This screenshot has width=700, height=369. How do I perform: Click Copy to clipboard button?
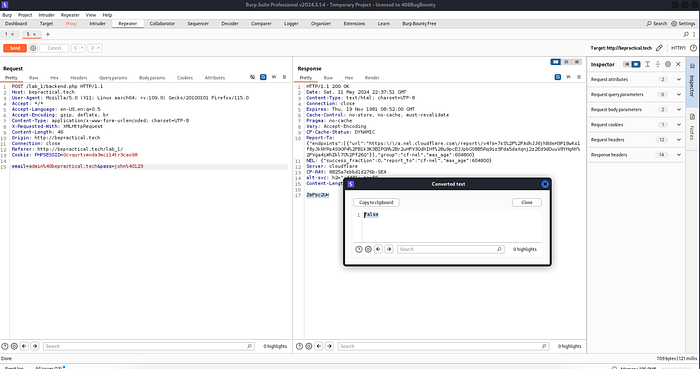click(x=376, y=203)
